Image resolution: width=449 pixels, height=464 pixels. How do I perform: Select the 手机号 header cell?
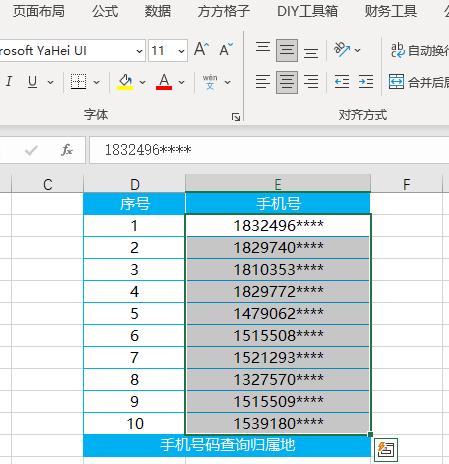tap(278, 203)
